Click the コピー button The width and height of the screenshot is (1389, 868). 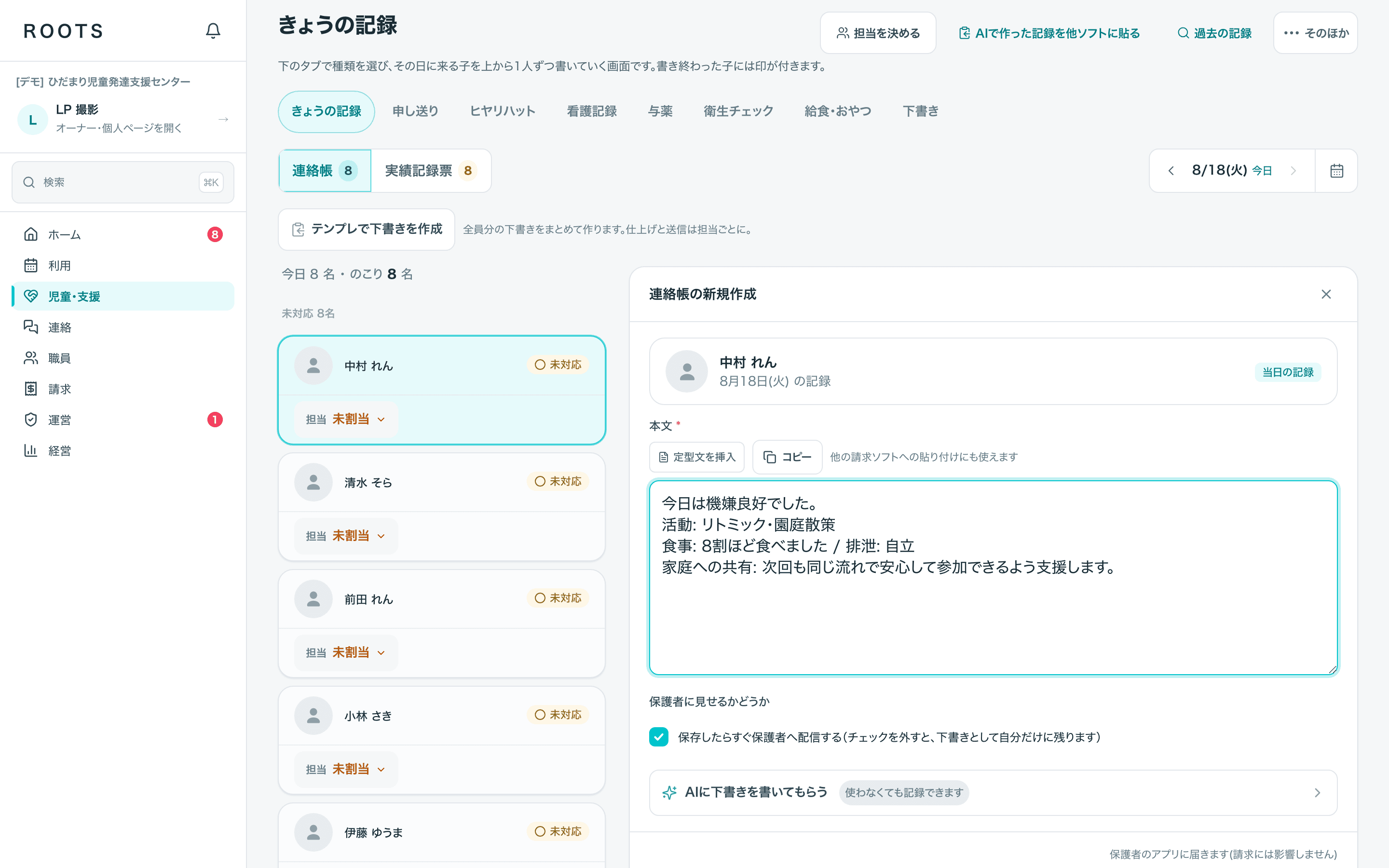tap(787, 457)
